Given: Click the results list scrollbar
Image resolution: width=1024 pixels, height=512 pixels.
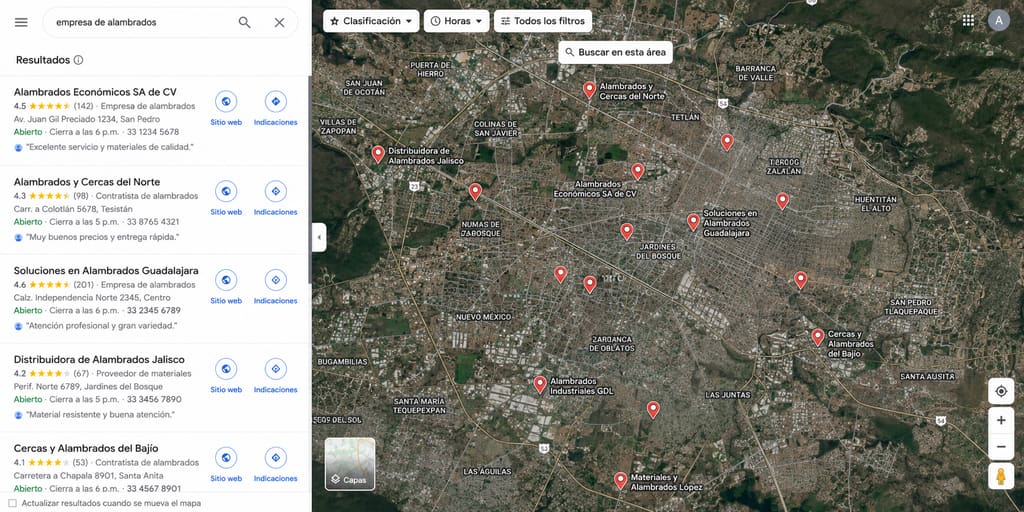Looking at the screenshot, I should coord(310,180).
